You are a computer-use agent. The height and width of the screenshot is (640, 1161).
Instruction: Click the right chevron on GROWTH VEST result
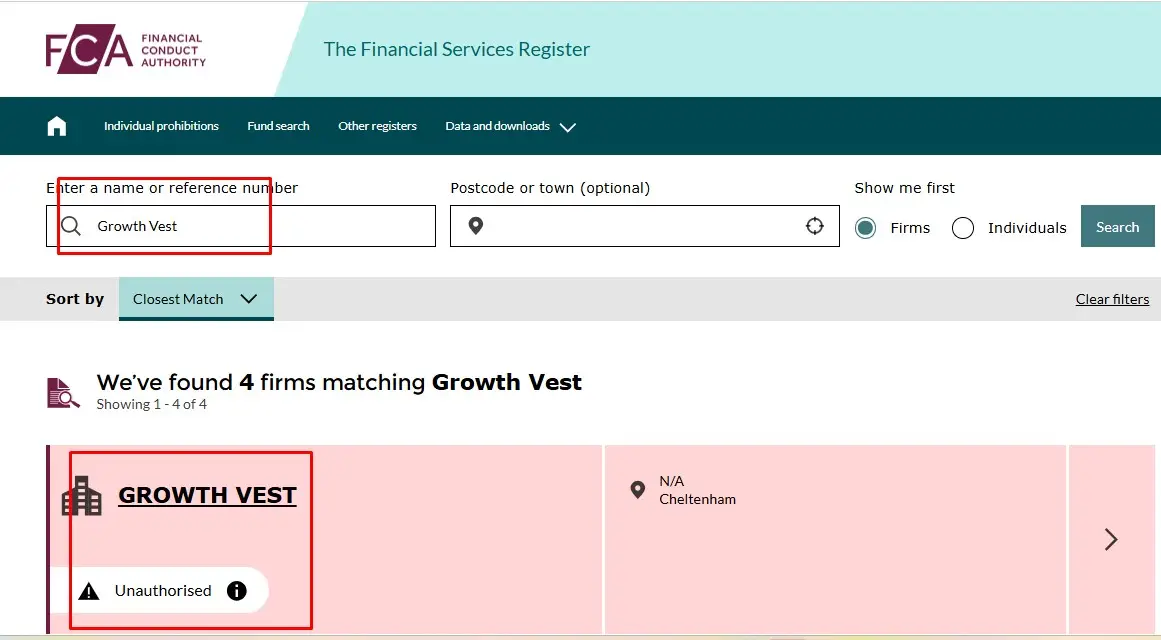click(x=1110, y=539)
